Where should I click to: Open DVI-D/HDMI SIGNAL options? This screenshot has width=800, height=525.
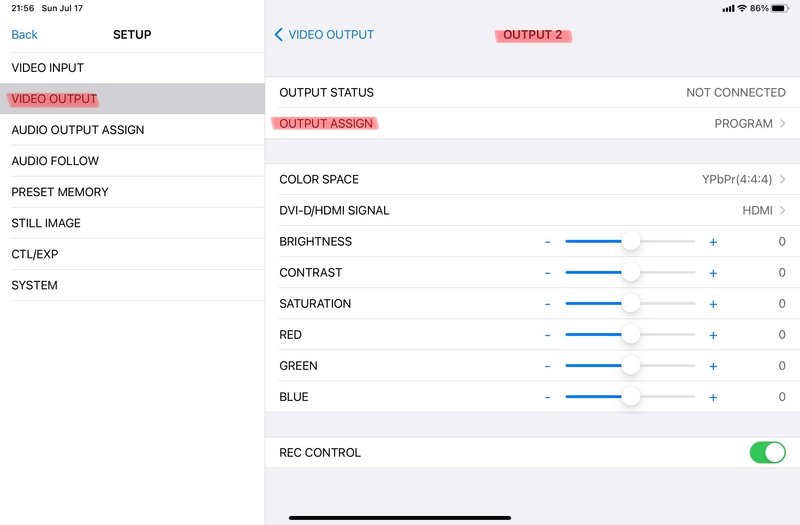point(532,210)
